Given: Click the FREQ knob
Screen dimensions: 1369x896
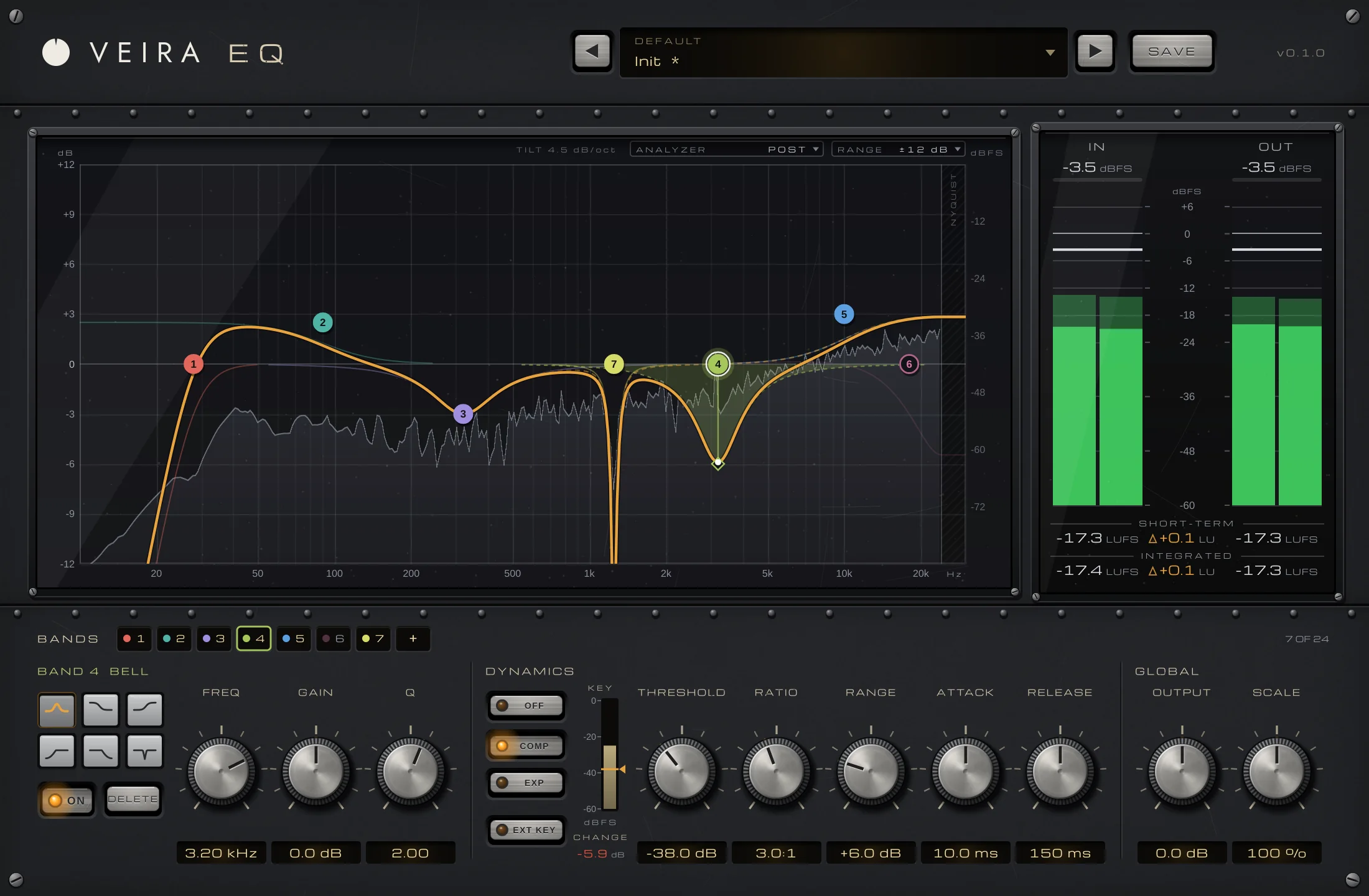Looking at the screenshot, I should [x=221, y=772].
